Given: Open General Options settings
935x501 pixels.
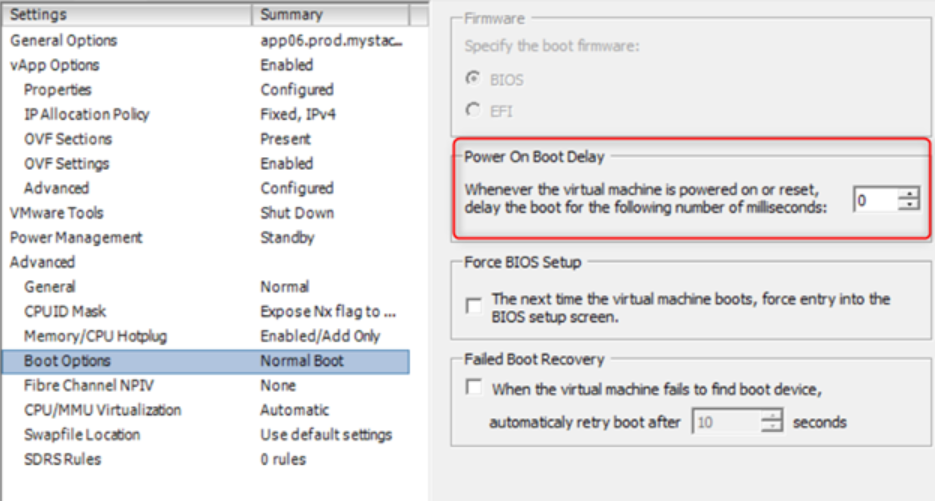Looking at the screenshot, I should 63,41.
